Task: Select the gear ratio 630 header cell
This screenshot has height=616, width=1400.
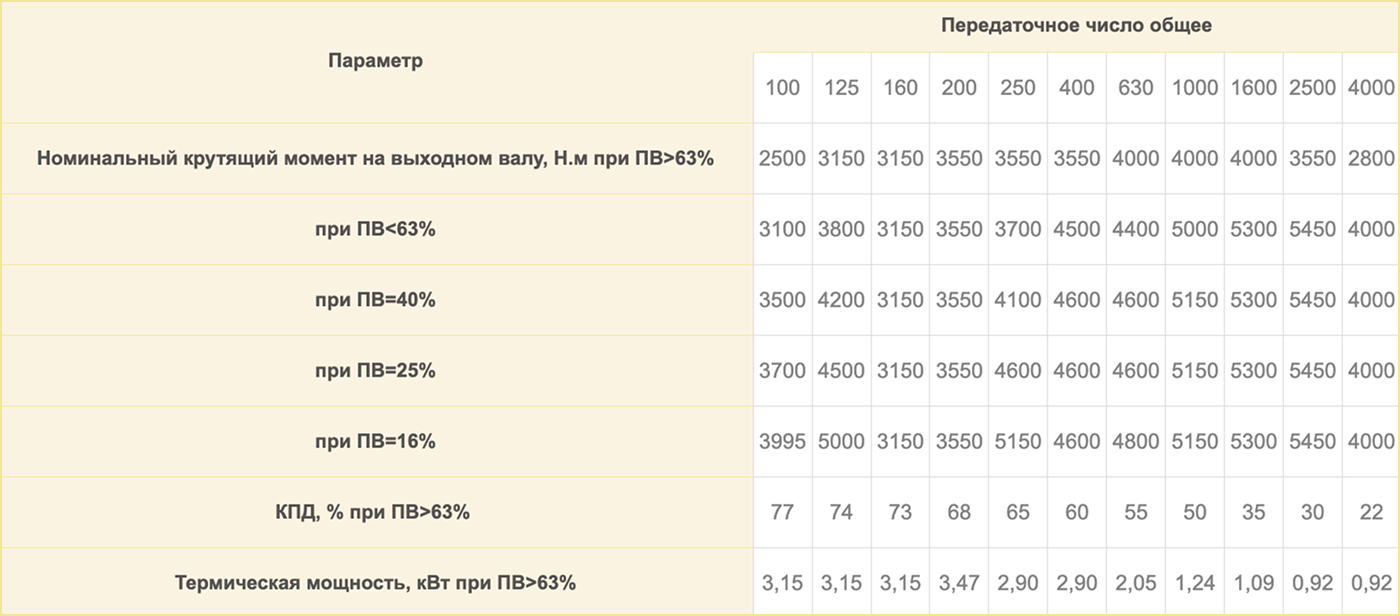Action: [x=1136, y=88]
